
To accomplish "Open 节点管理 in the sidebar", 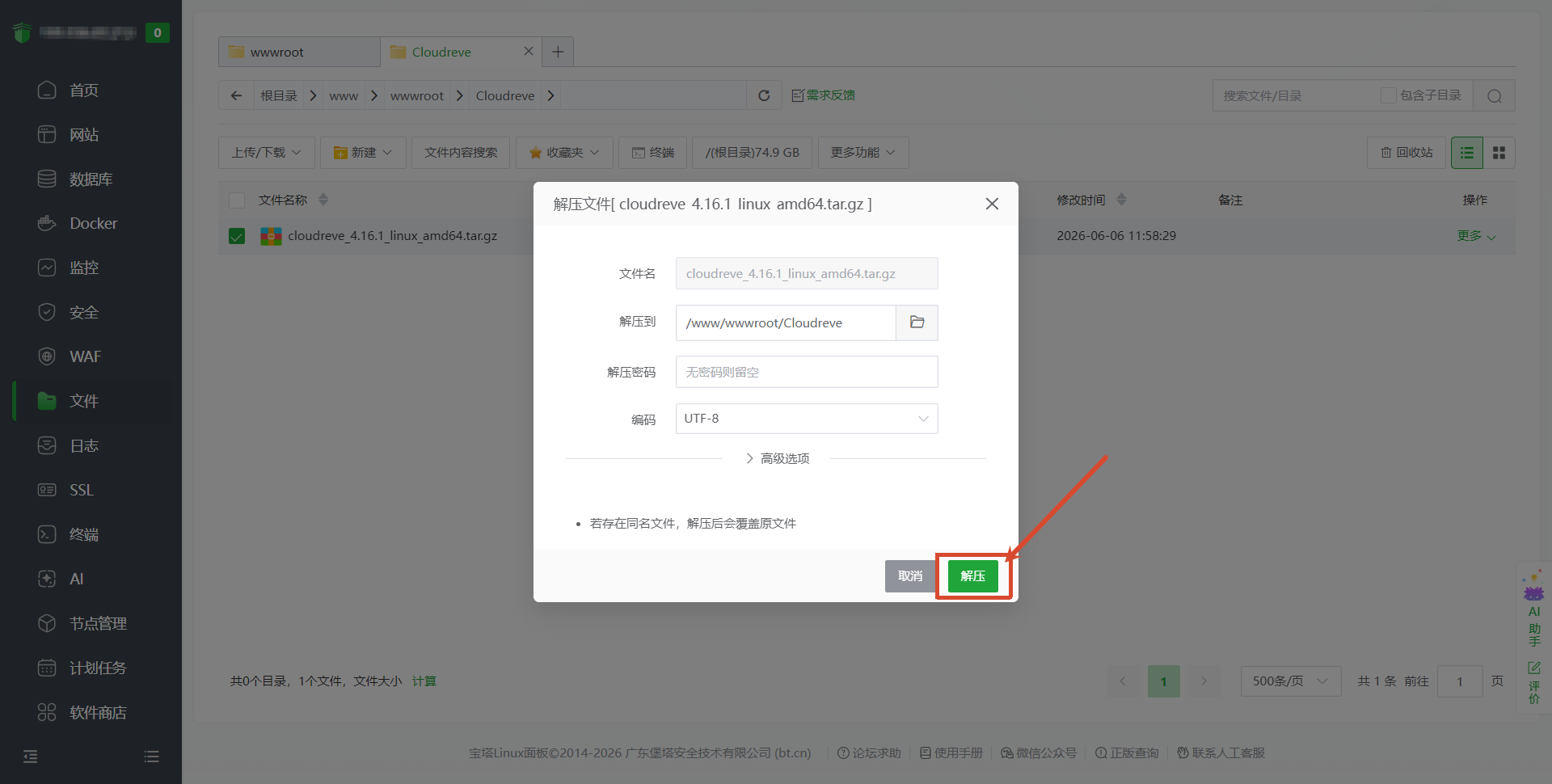I will coord(98,623).
